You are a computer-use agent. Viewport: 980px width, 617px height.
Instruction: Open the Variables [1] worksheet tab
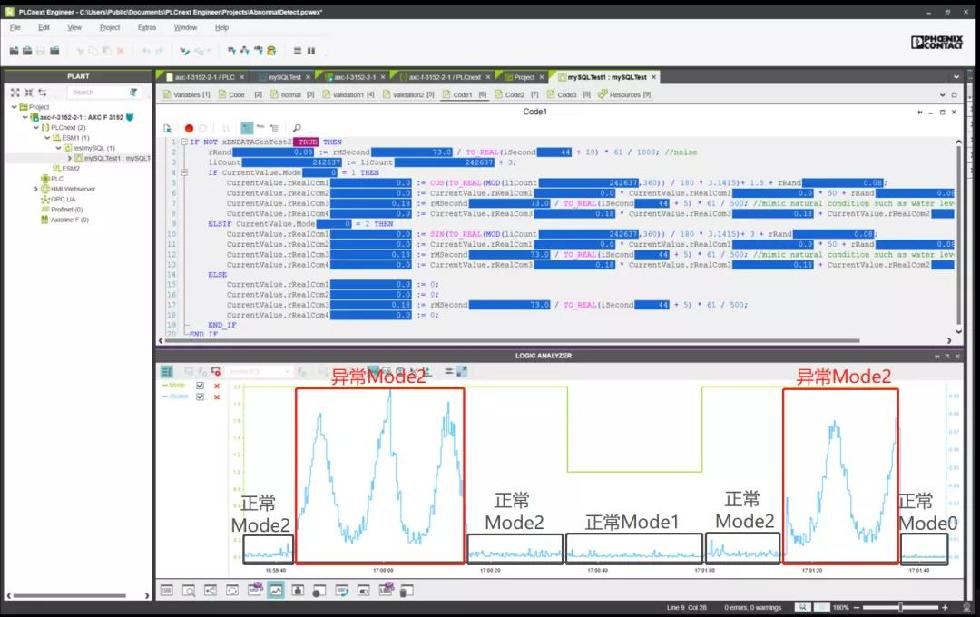pos(187,94)
